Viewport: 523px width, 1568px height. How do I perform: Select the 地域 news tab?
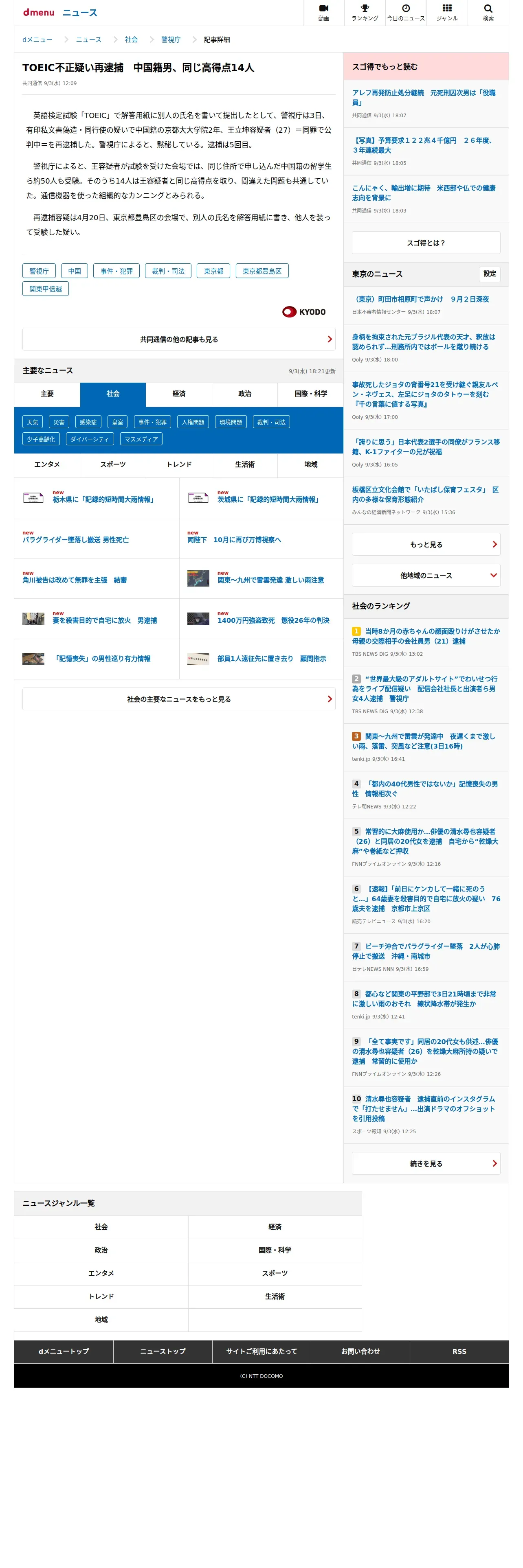pos(310,464)
